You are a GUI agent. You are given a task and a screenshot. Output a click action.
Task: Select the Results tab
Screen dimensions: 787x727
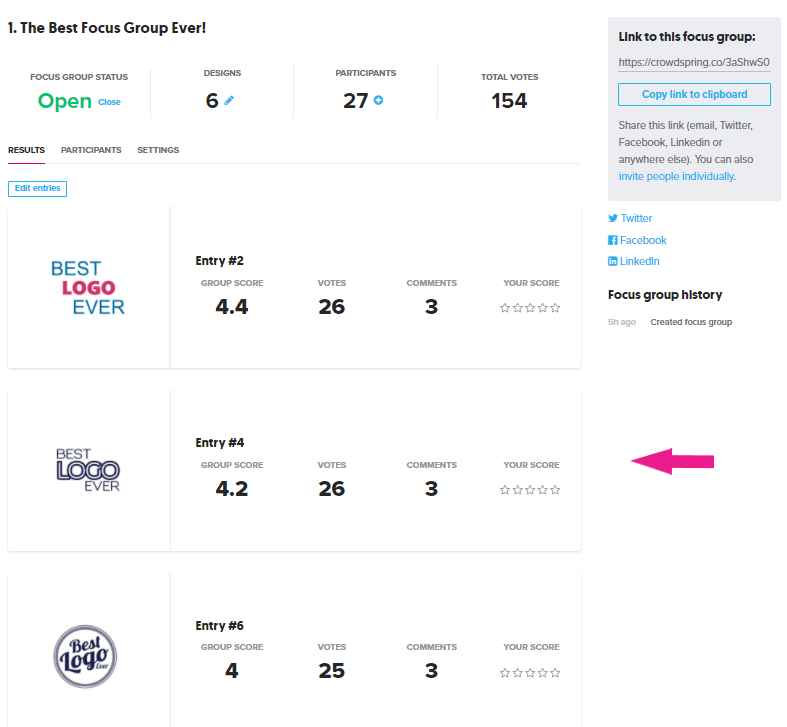point(26,150)
